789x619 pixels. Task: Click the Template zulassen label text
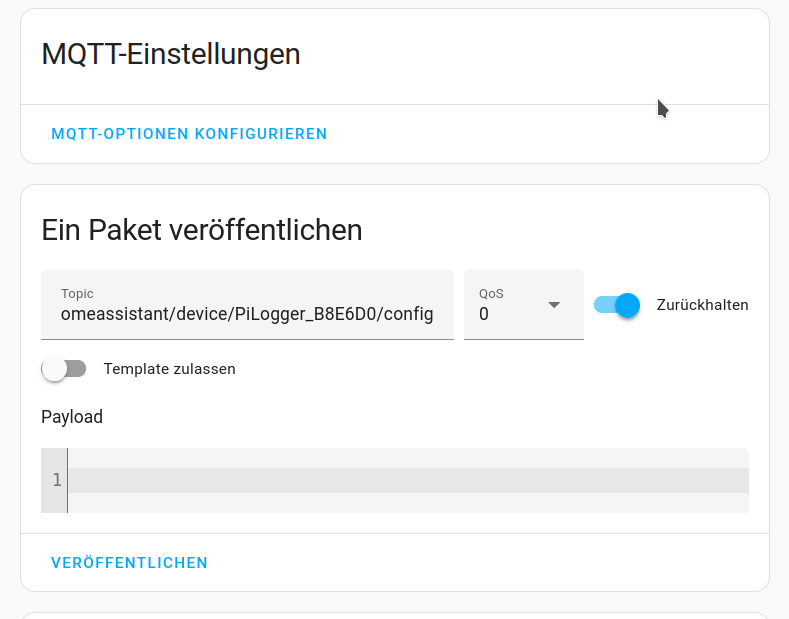(x=169, y=369)
